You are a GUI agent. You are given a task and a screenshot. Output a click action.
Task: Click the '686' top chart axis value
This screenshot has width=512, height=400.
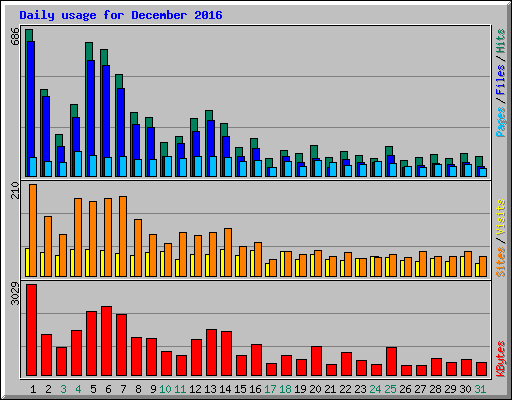(15, 36)
